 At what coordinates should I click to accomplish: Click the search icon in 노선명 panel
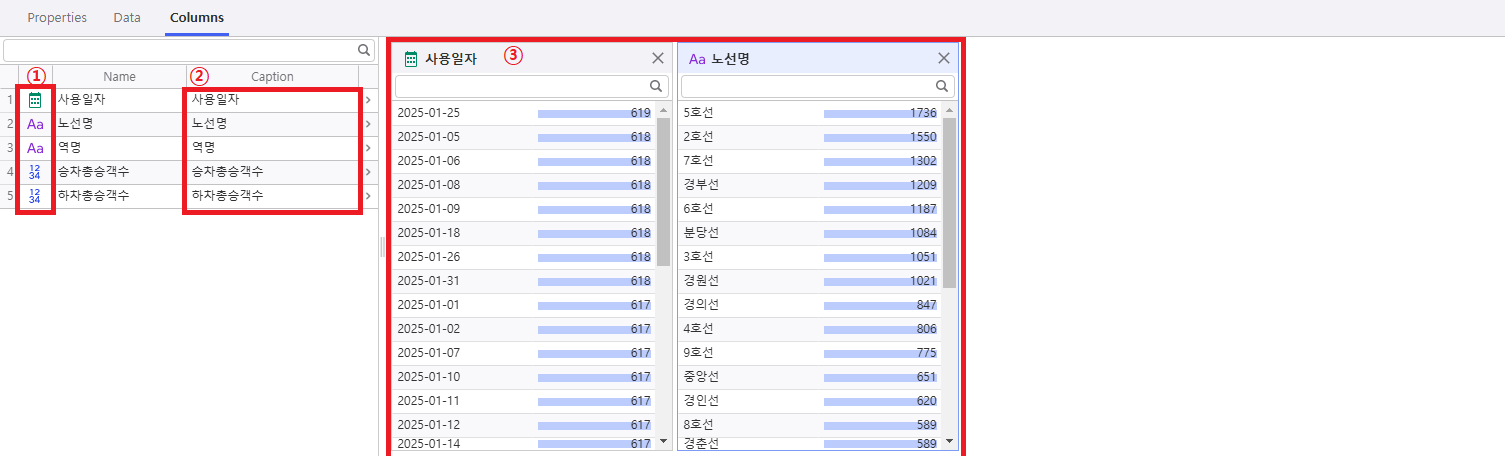click(x=942, y=86)
